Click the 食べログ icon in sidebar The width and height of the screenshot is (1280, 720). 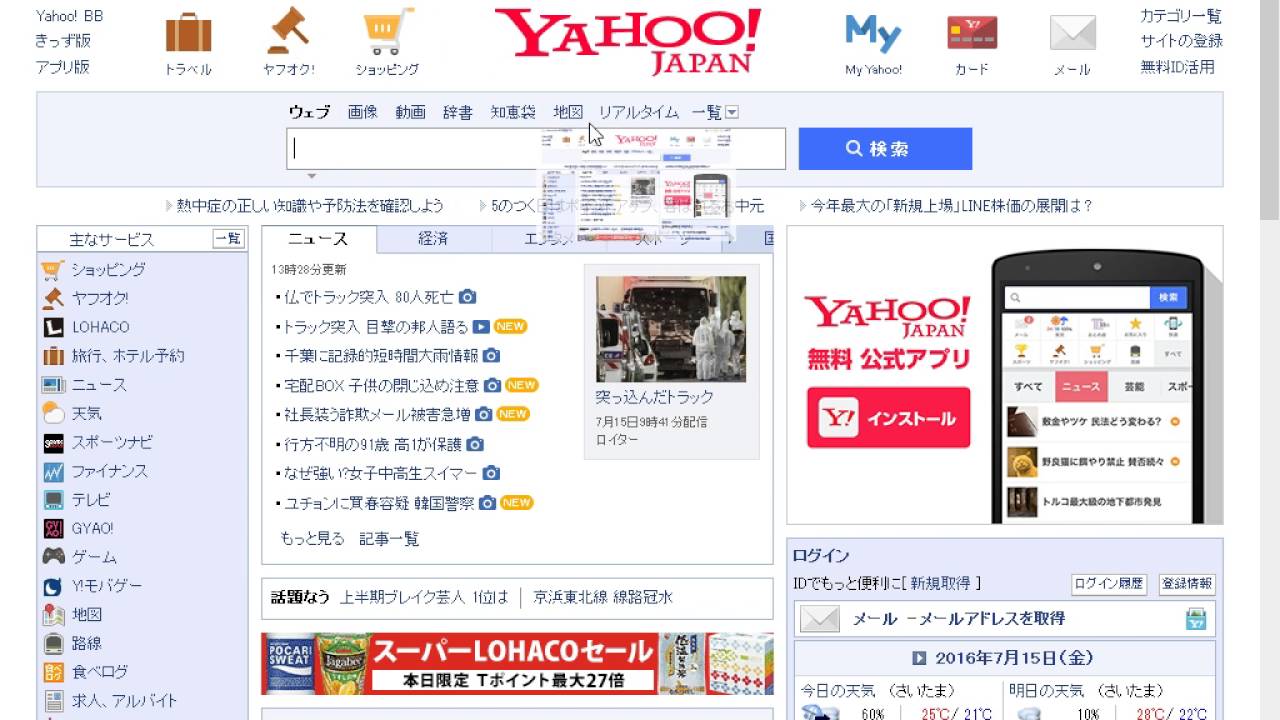pyautogui.click(x=53, y=672)
